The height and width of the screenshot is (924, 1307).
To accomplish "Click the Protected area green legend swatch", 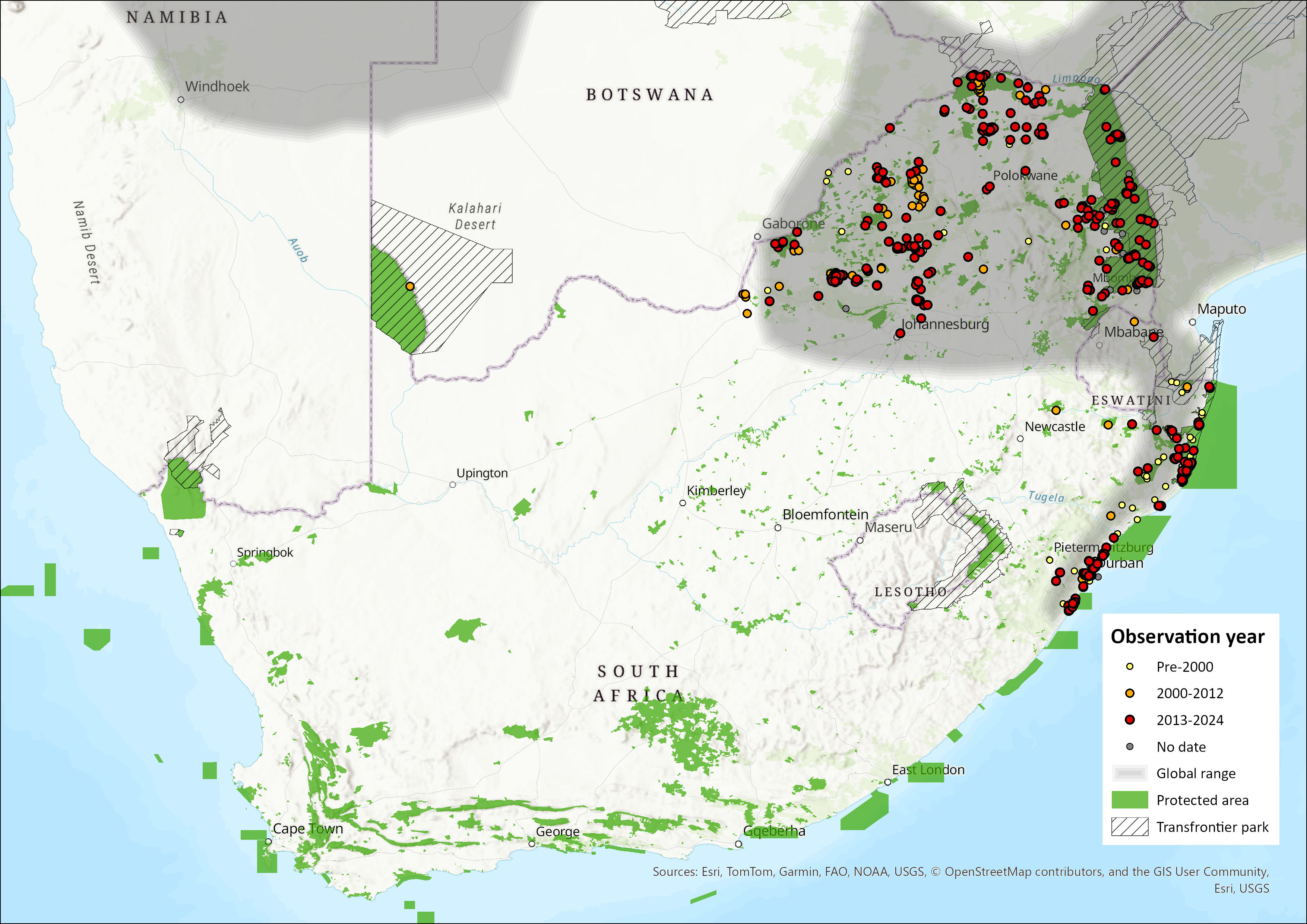I will 1130,800.
